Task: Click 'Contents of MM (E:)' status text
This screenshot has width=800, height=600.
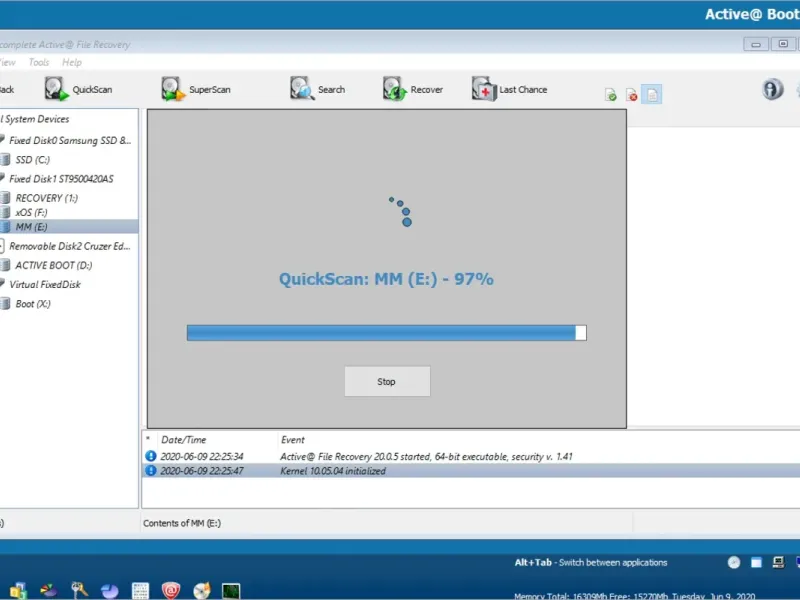Action: pos(182,523)
